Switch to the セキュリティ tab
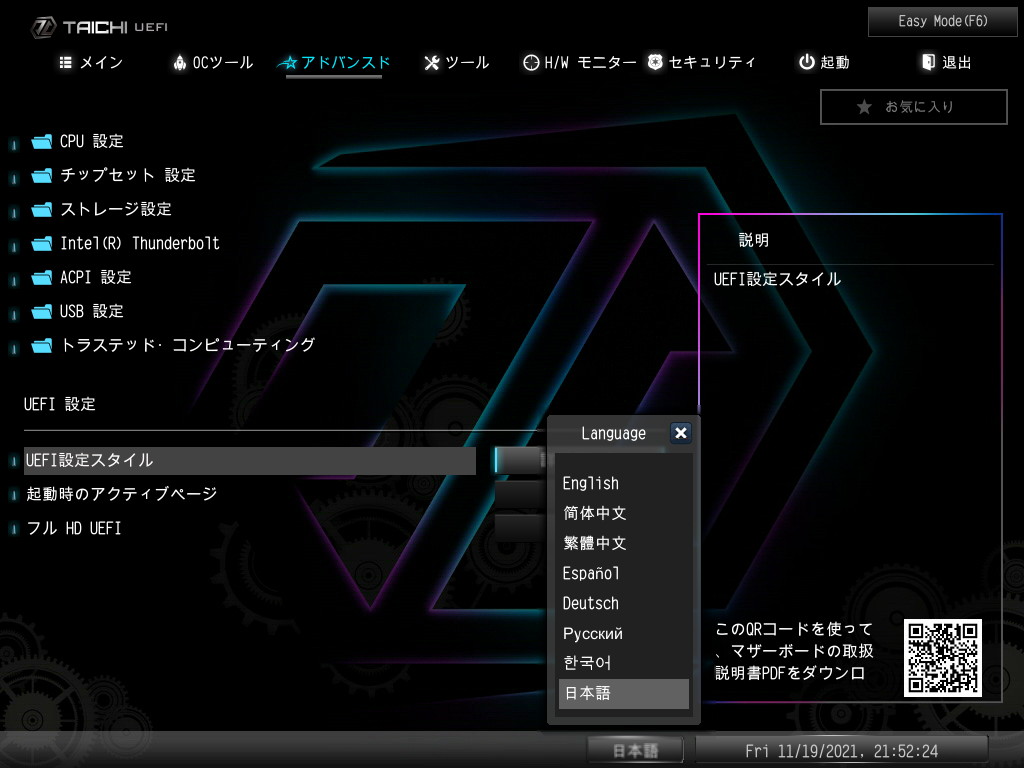 [701, 63]
